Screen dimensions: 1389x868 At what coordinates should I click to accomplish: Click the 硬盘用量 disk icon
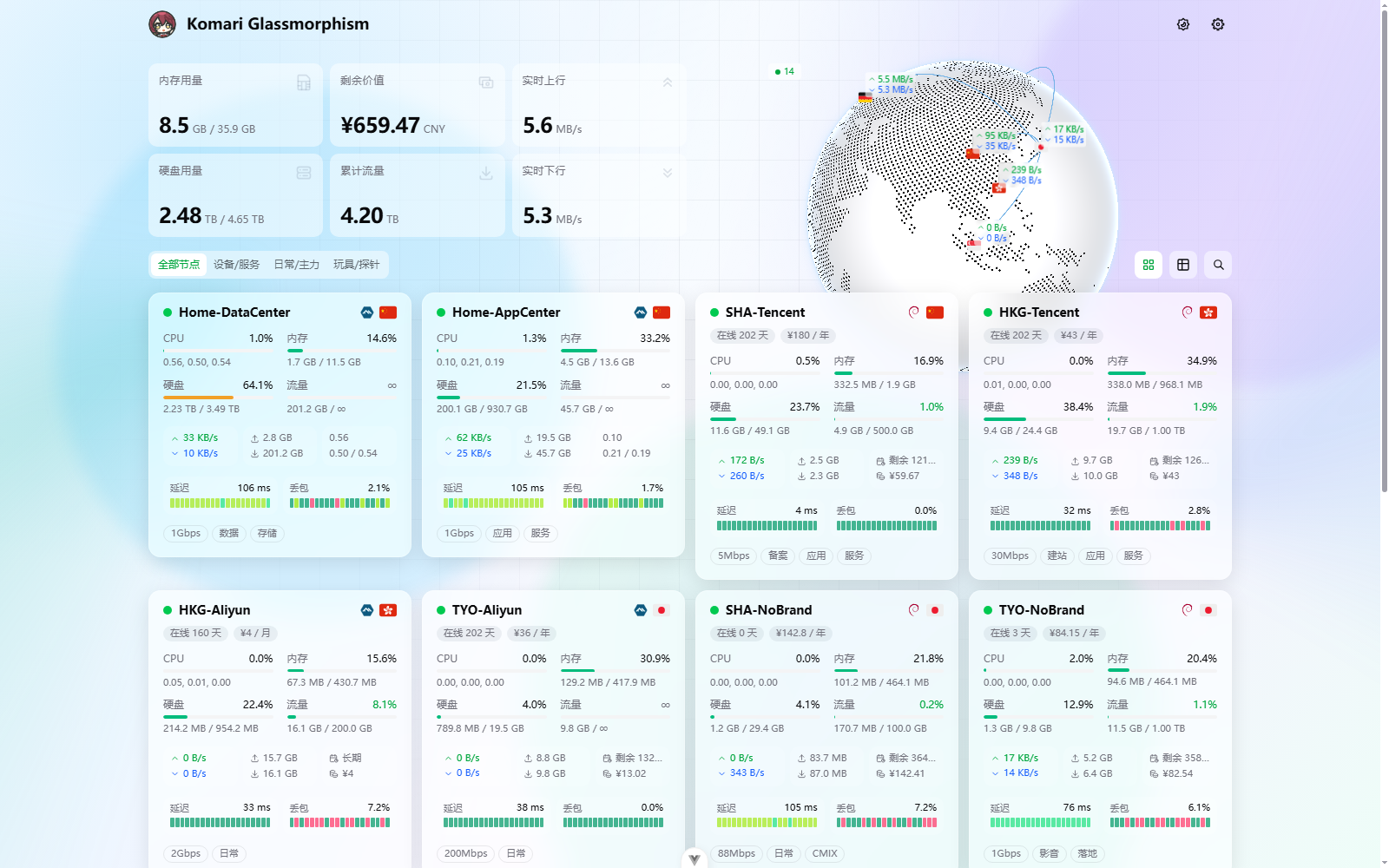[x=304, y=173]
